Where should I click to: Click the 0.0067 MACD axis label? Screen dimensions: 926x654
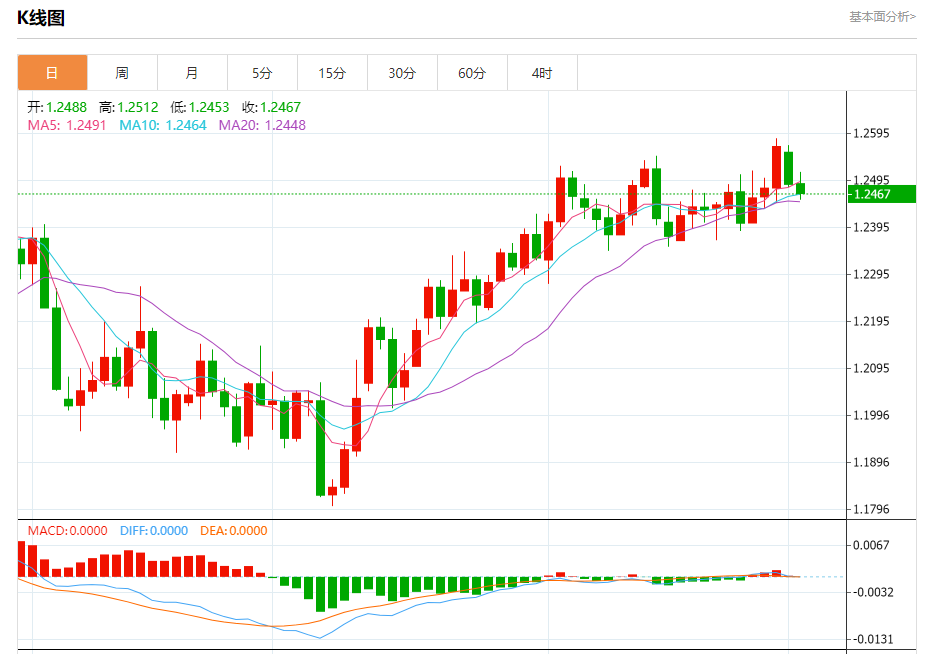871,545
